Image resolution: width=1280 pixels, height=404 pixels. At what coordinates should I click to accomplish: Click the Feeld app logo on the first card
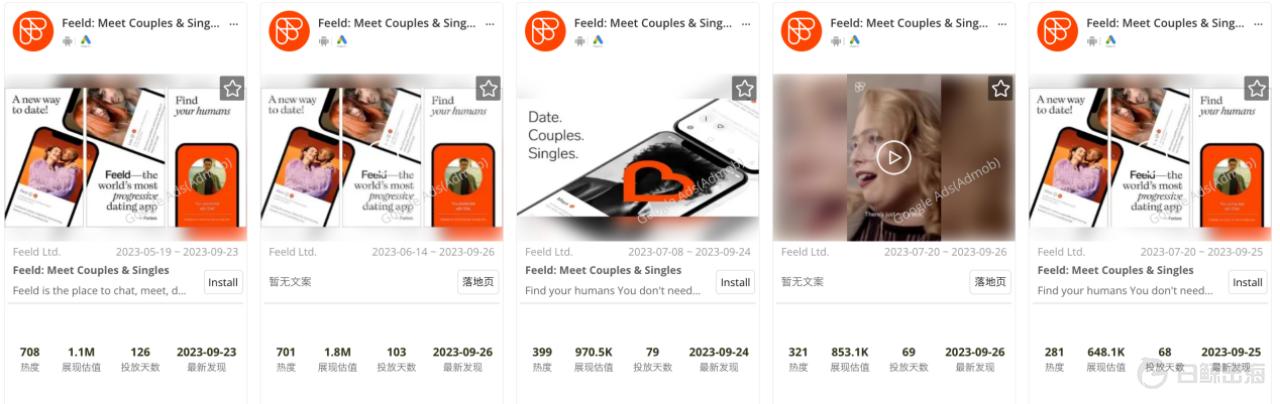pos(33,31)
